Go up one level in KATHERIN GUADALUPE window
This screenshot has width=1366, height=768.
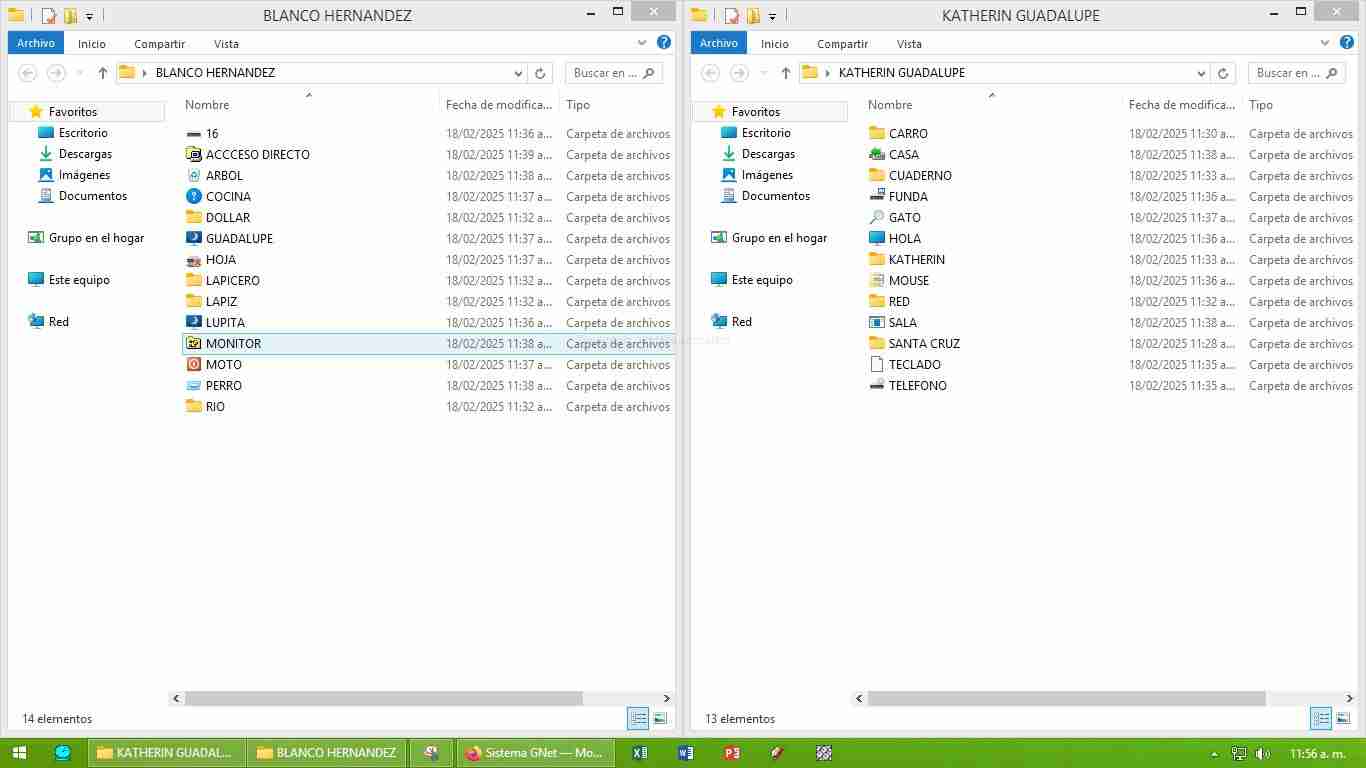pyautogui.click(x=785, y=73)
